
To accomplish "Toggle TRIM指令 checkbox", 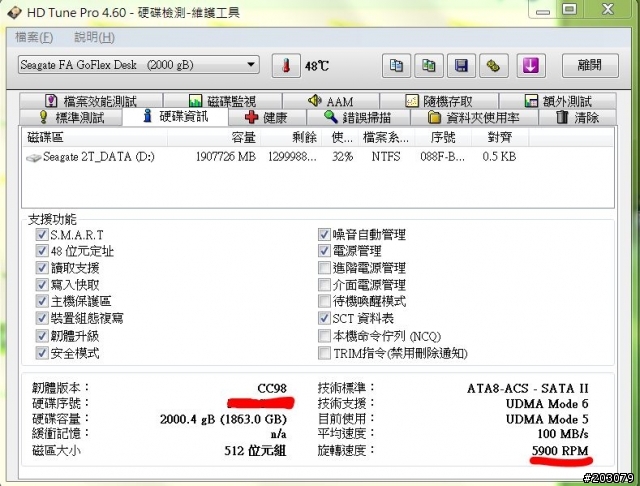I will [x=324, y=353].
